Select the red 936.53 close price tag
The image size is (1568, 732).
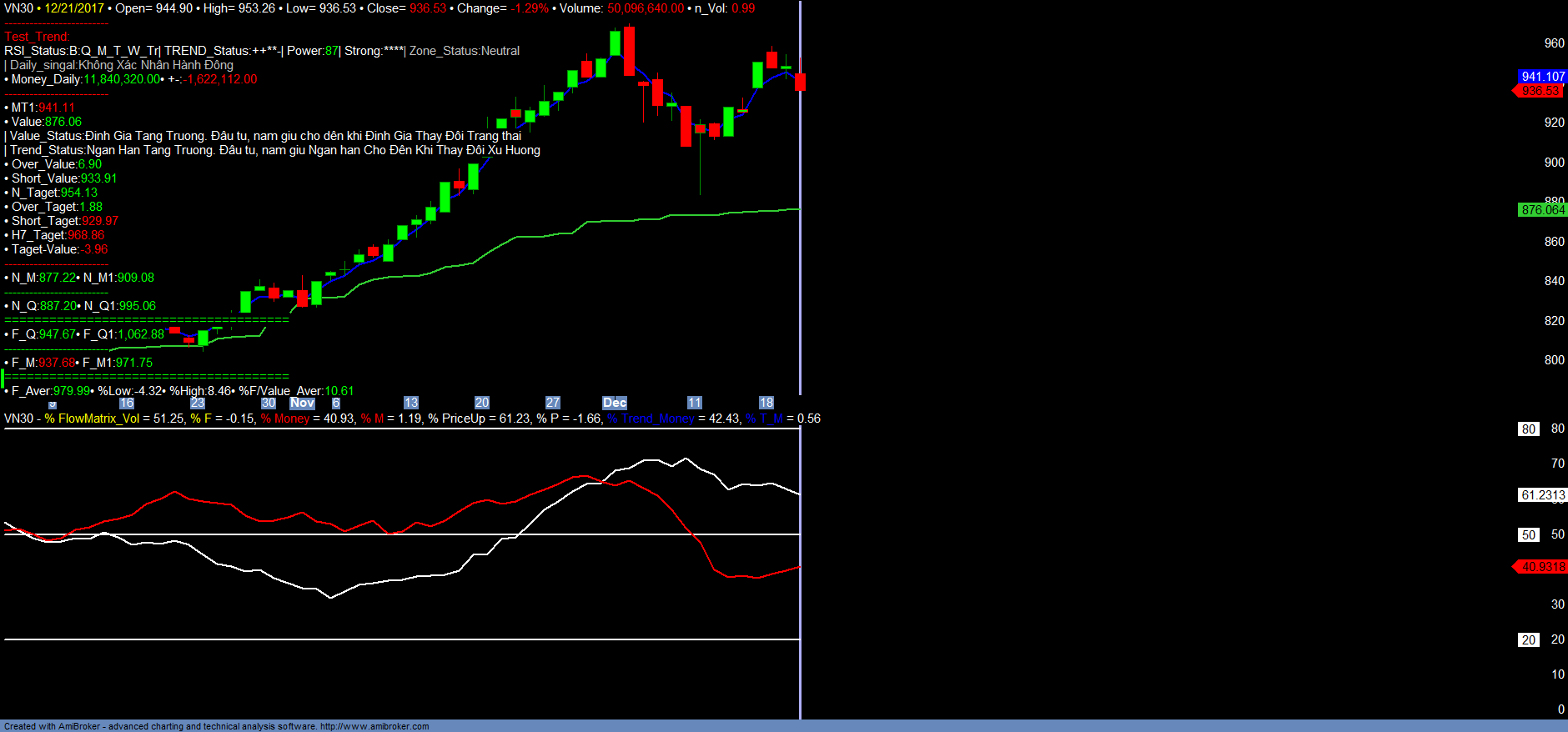(x=1540, y=91)
